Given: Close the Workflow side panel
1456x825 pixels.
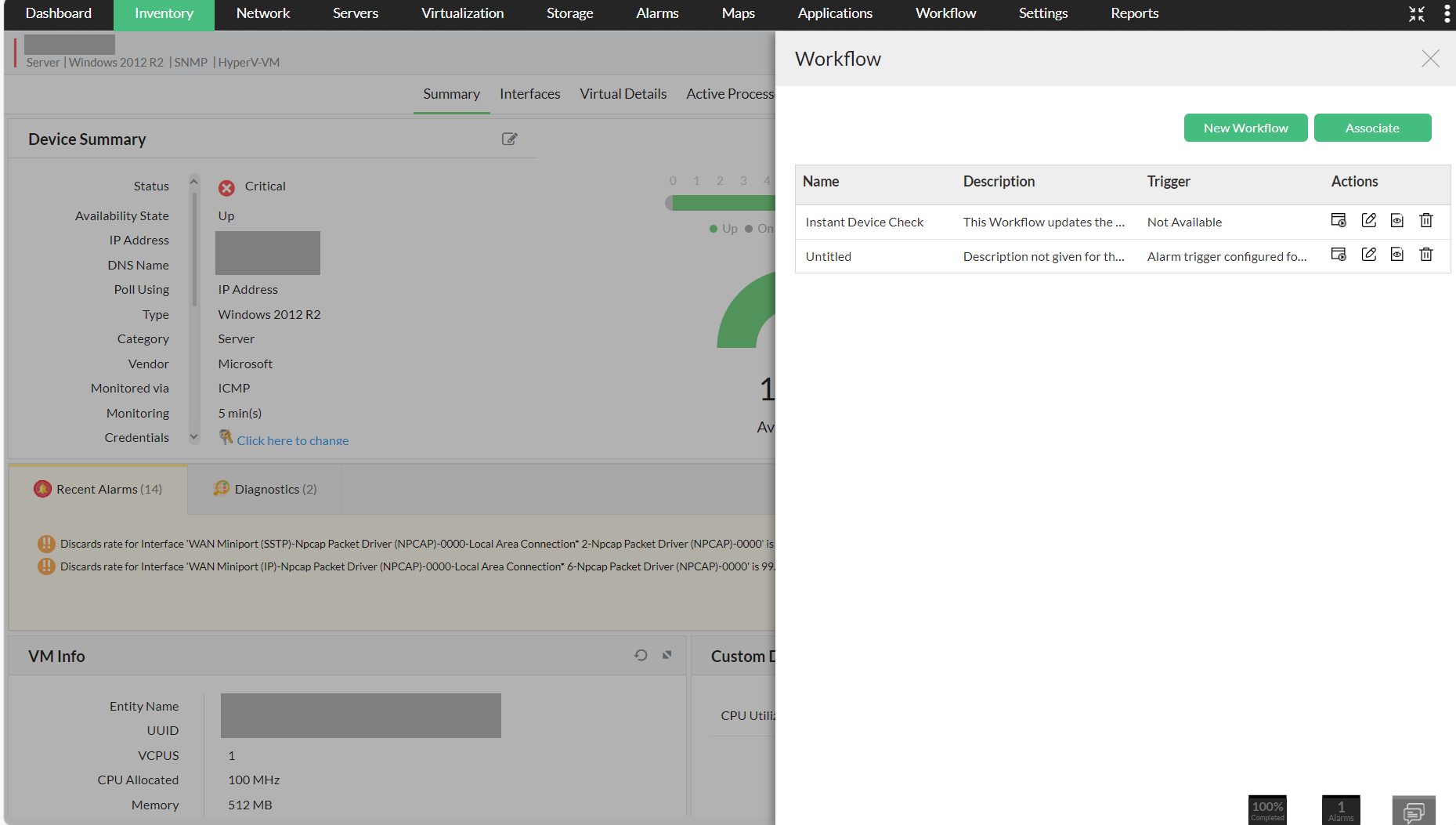Looking at the screenshot, I should click(x=1430, y=58).
